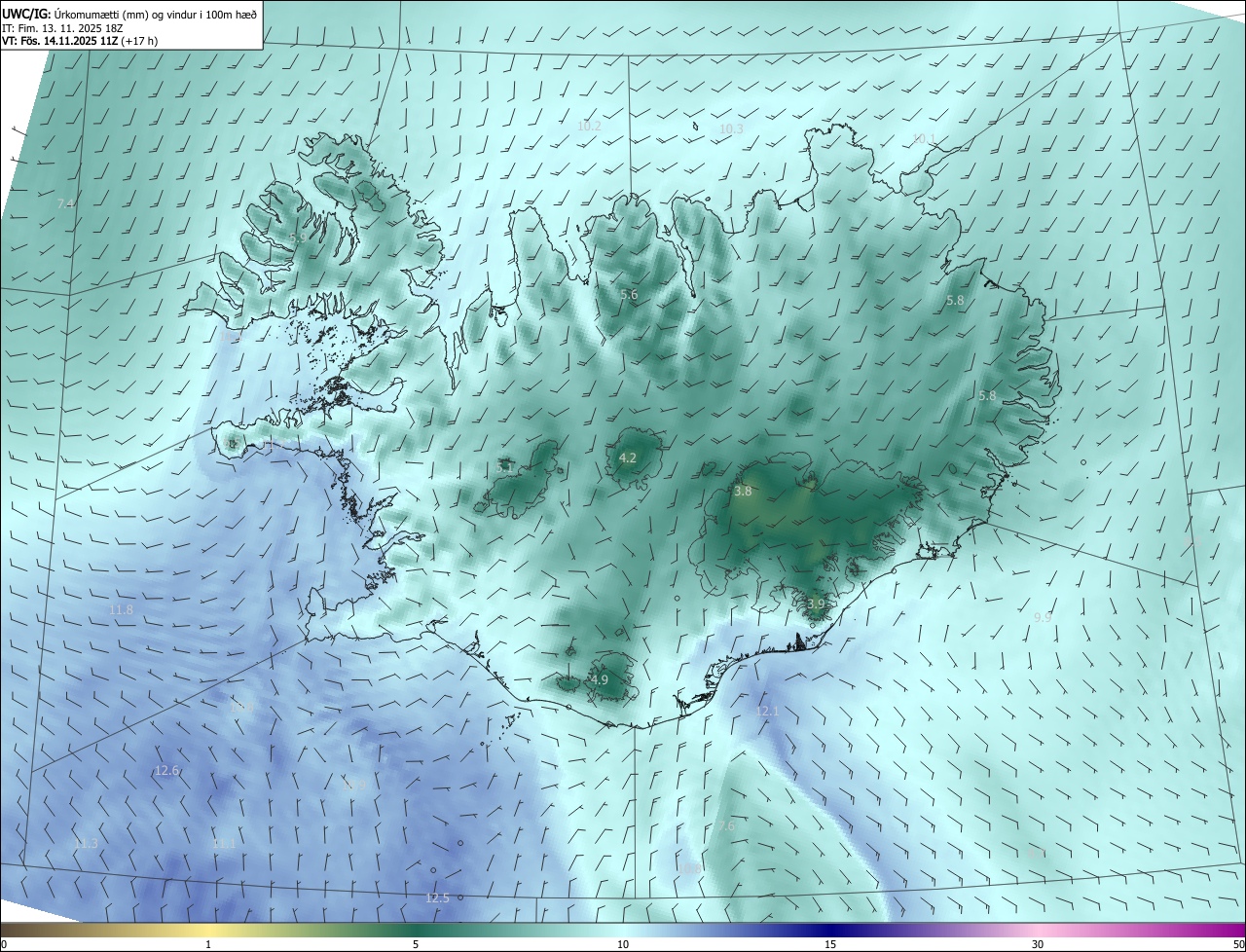Select the 30 tick label on the color scale
Viewport: 1246px width, 952px height.
1038,944
